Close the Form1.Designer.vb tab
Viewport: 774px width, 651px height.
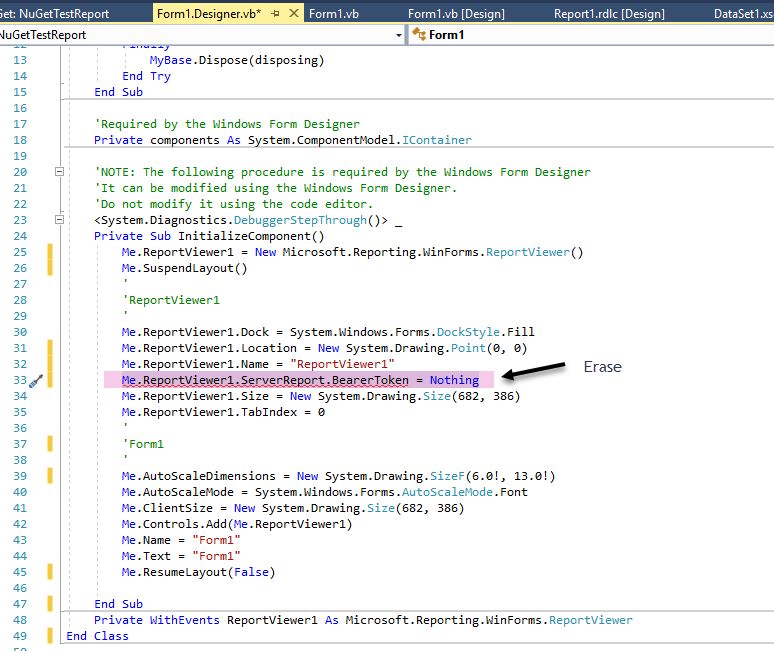[294, 13]
